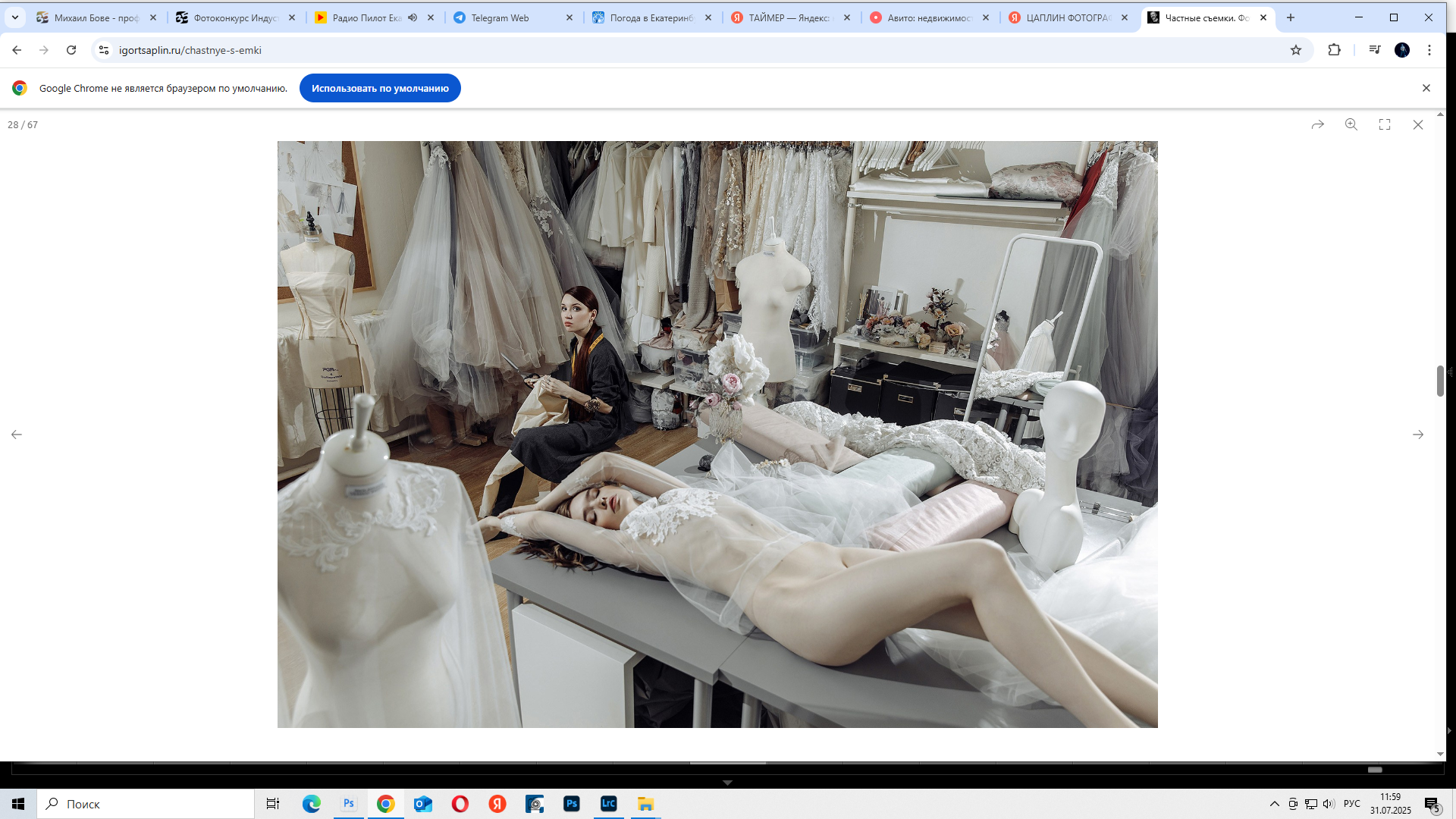
Task: Close the photo gallery viewer
Action: click(x=1418, y=124)
